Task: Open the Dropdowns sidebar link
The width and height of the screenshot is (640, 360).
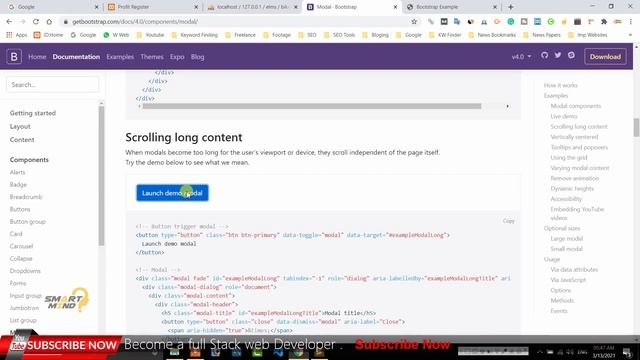Action: click(25, 271)
